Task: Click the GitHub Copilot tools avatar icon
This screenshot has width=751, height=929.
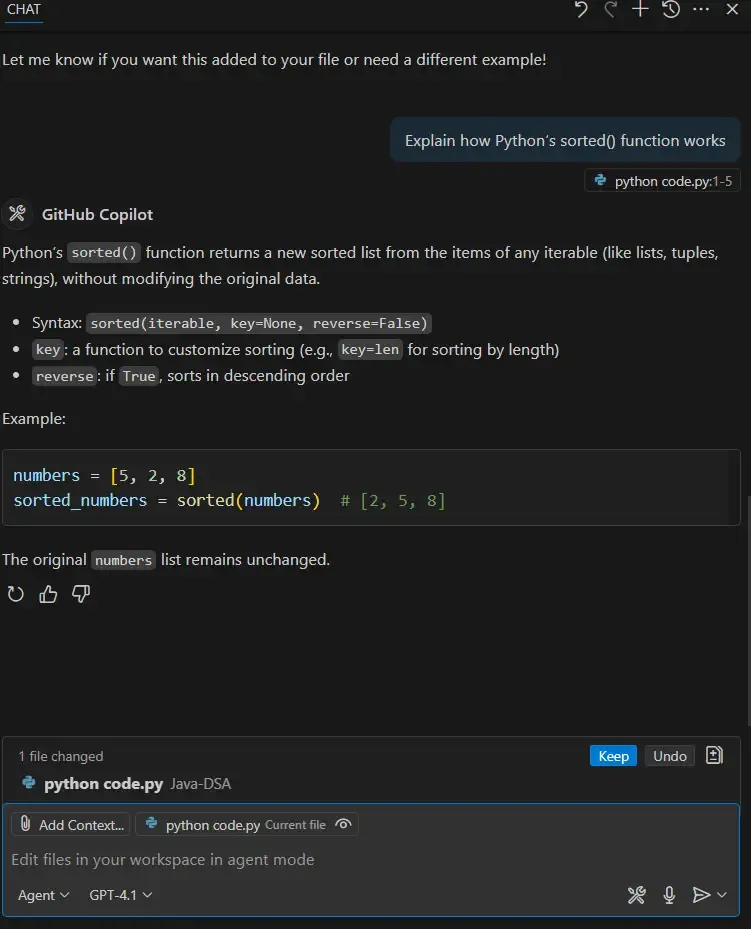Action: (17, 213)
